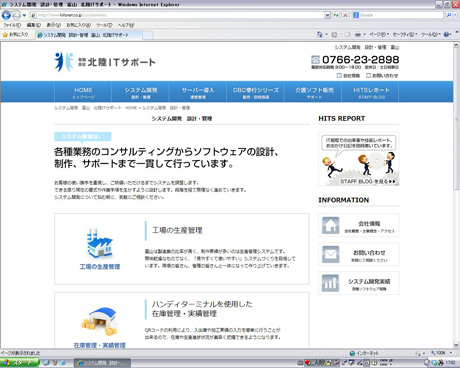Click the STAFF BLOG を見る banner
Screen dimensions: 460x368
(x=358, y=159)
